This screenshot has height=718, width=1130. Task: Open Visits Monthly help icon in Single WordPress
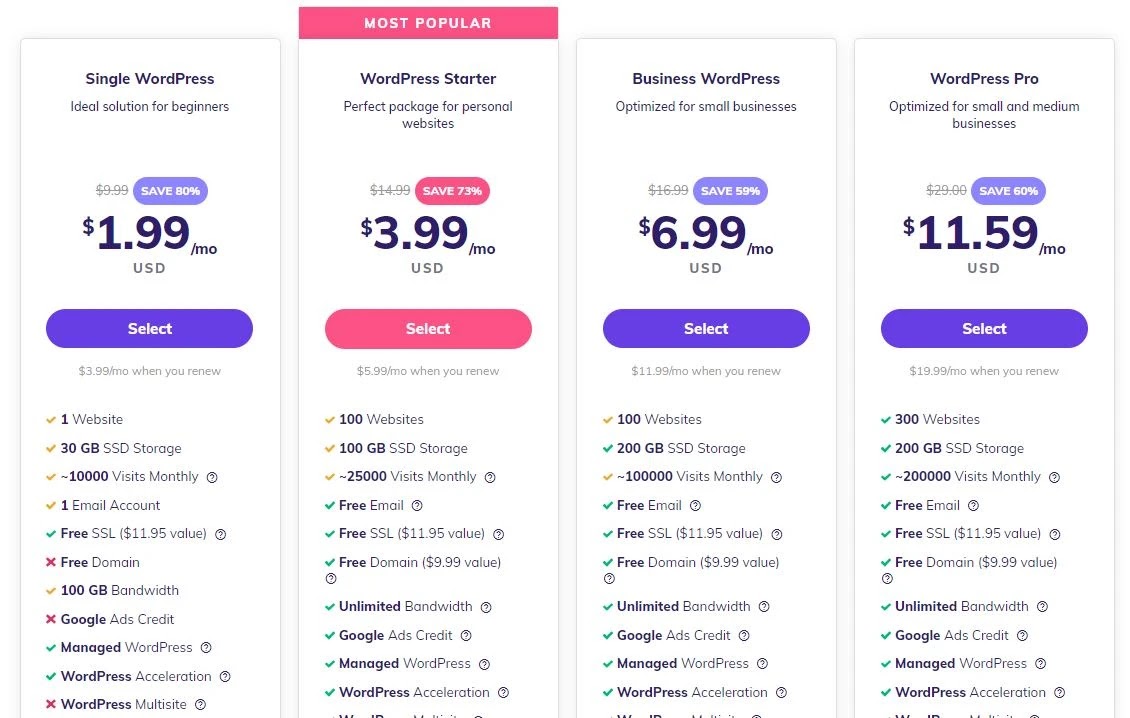click(212, 477)
